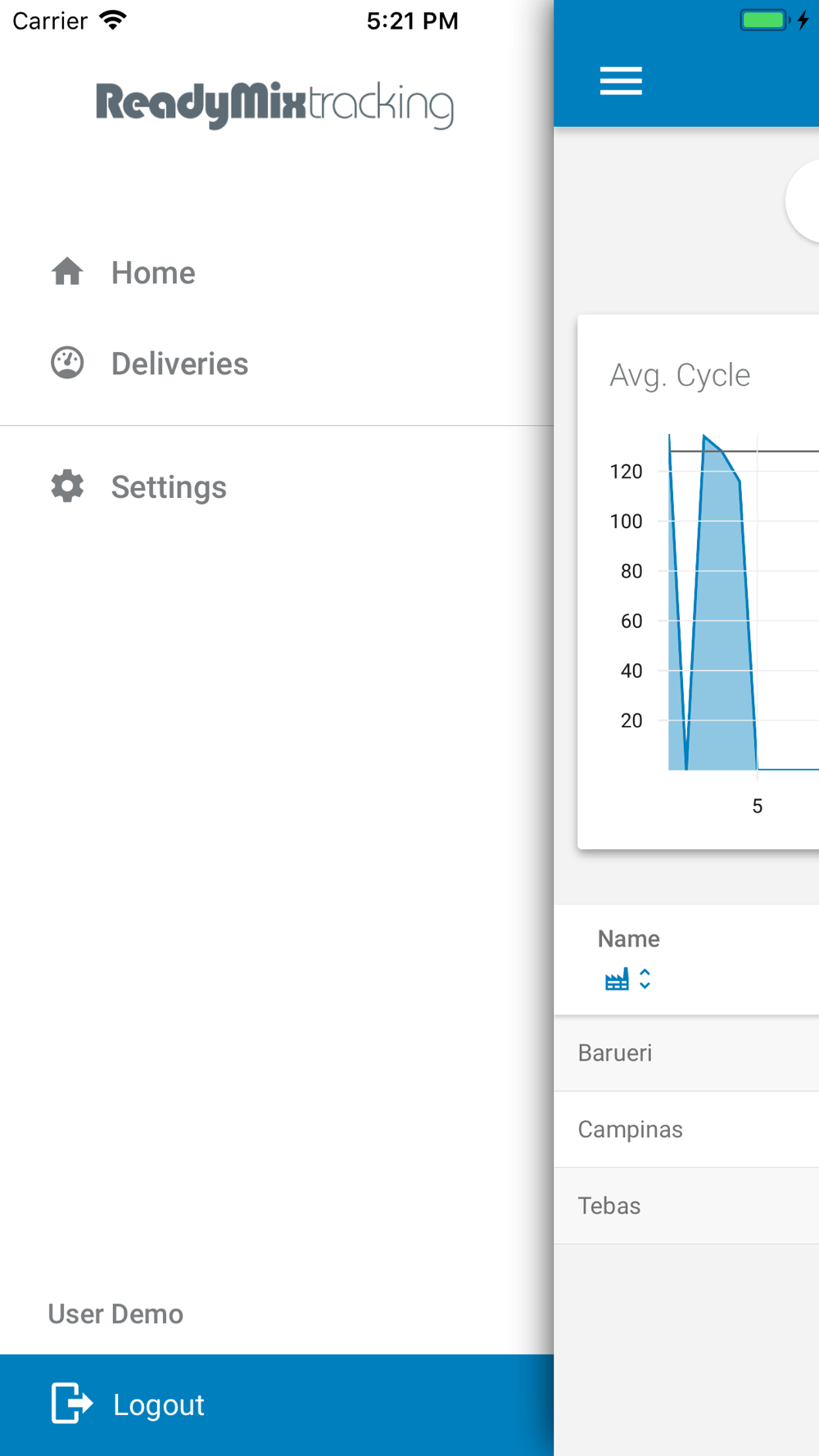Select the Barueri row
The image size is (819, 1456).
[686, 1053]
